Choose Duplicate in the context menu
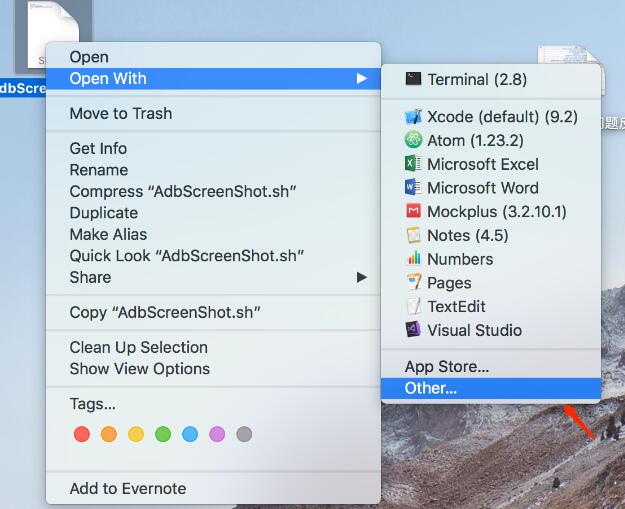625x509 pixels. pyautogui.click(x=104, y=213)
